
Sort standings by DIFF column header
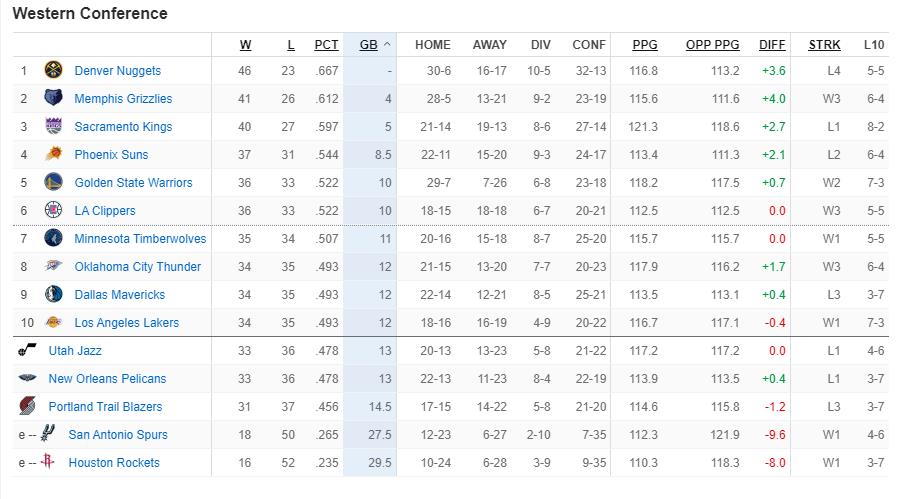click(772, 45)
